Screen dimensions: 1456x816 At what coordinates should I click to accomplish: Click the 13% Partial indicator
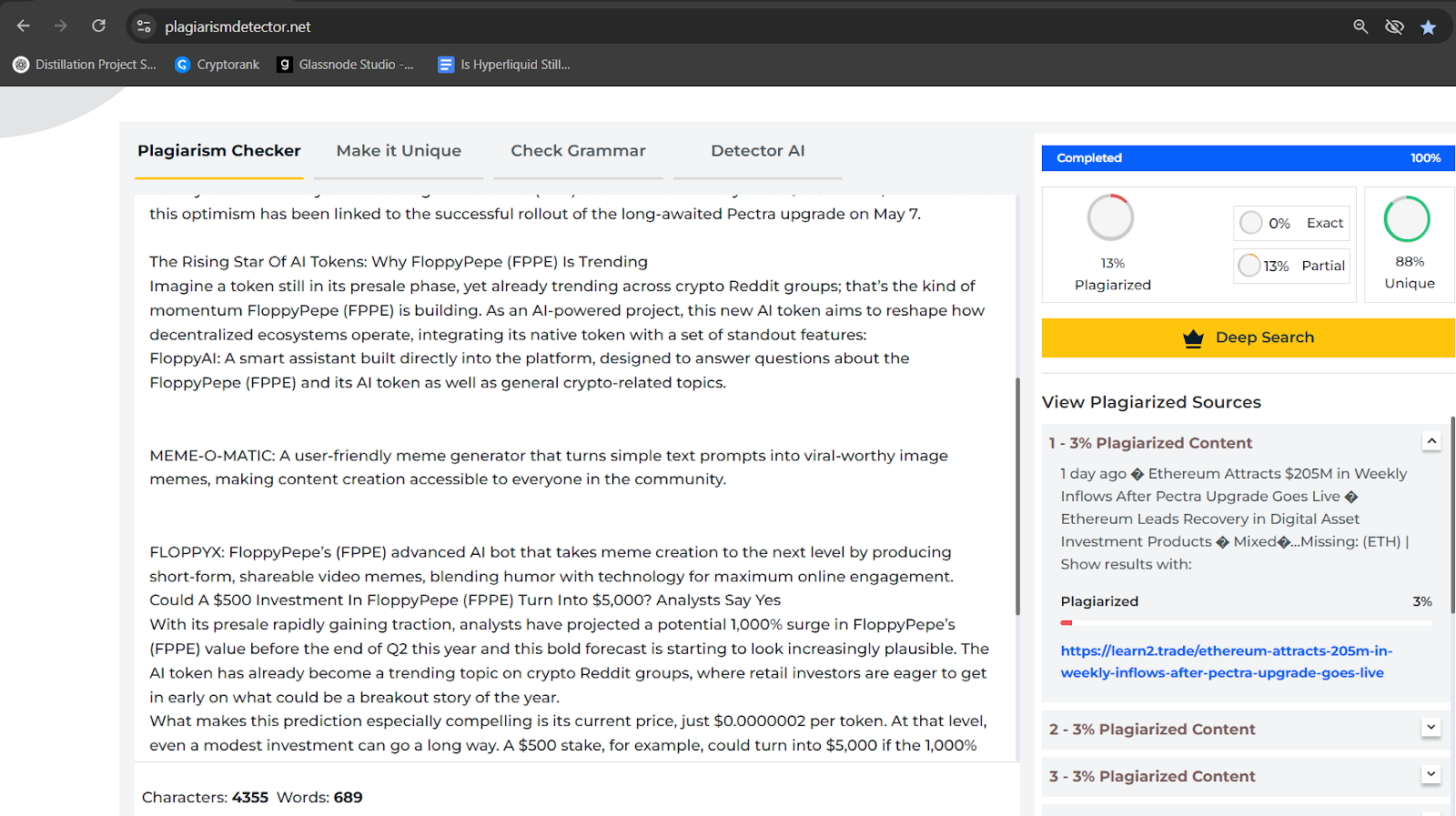pos(1291,266)
